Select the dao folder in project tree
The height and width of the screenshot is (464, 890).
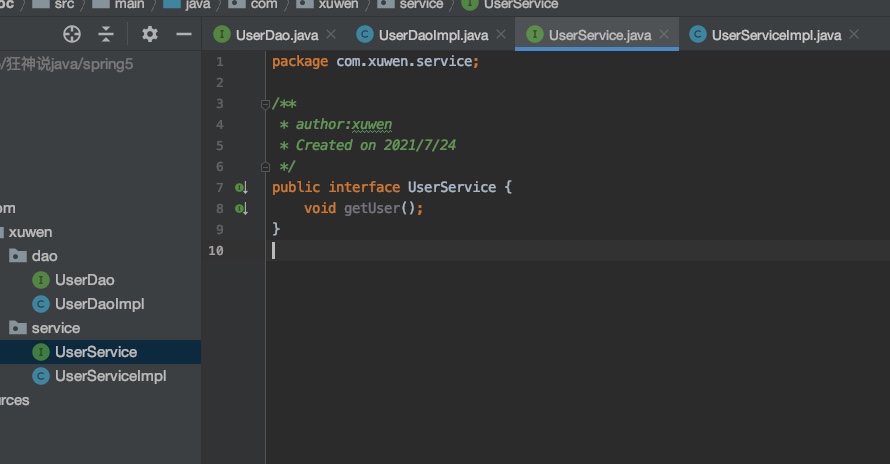(44, 256)
